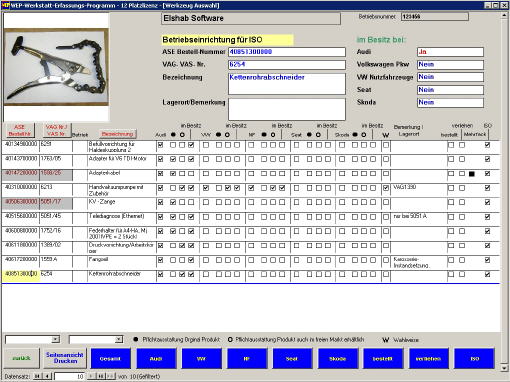Image resolution: width=510 pixels, height=382 pixels.
Task: Click Skoda field showing Nein
Action: tap(450, 102)
